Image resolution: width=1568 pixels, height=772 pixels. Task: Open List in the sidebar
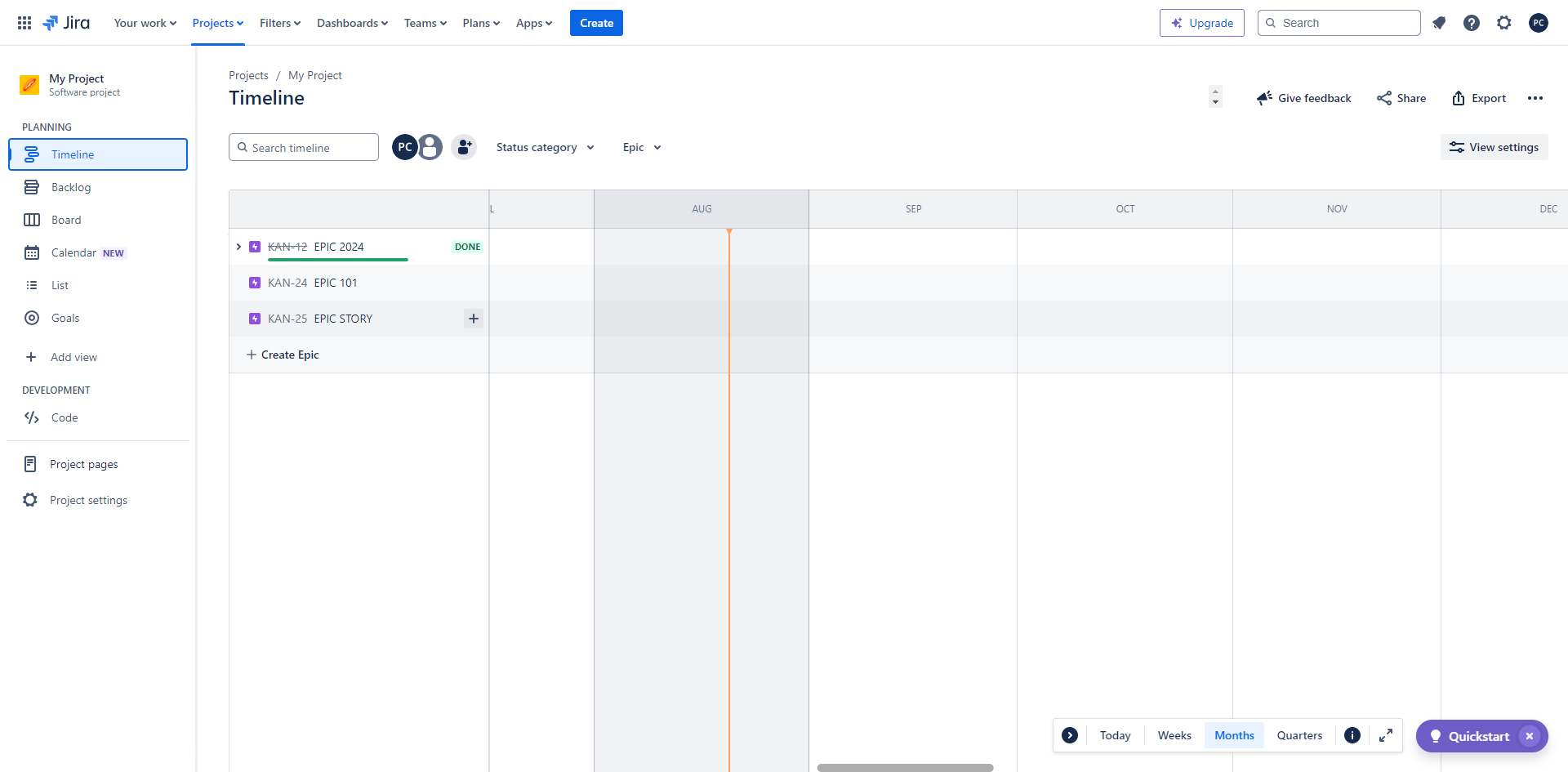(x=98, y=285)
